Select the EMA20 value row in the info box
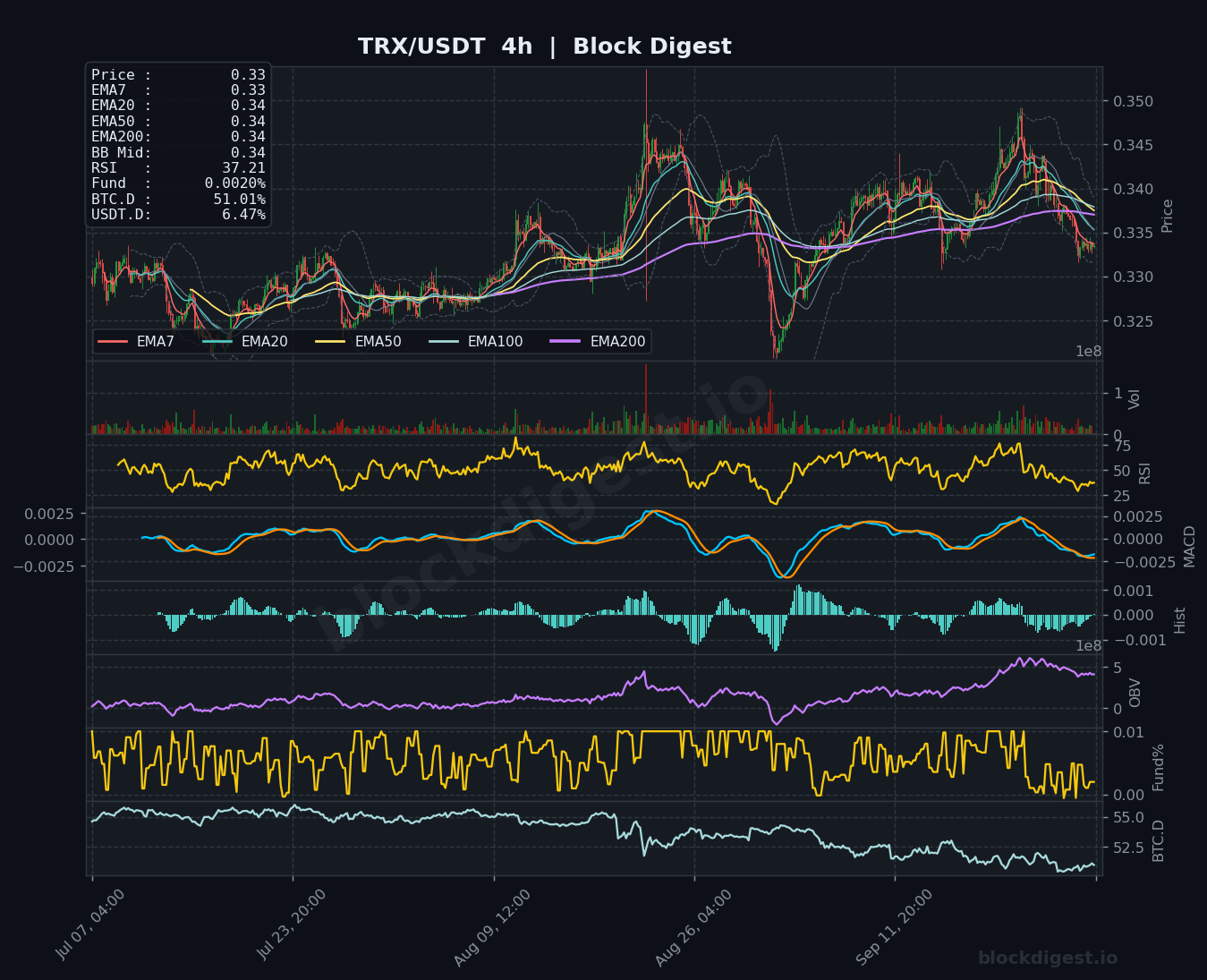This screenshot has width=1207, height=980. pos(178,106)
